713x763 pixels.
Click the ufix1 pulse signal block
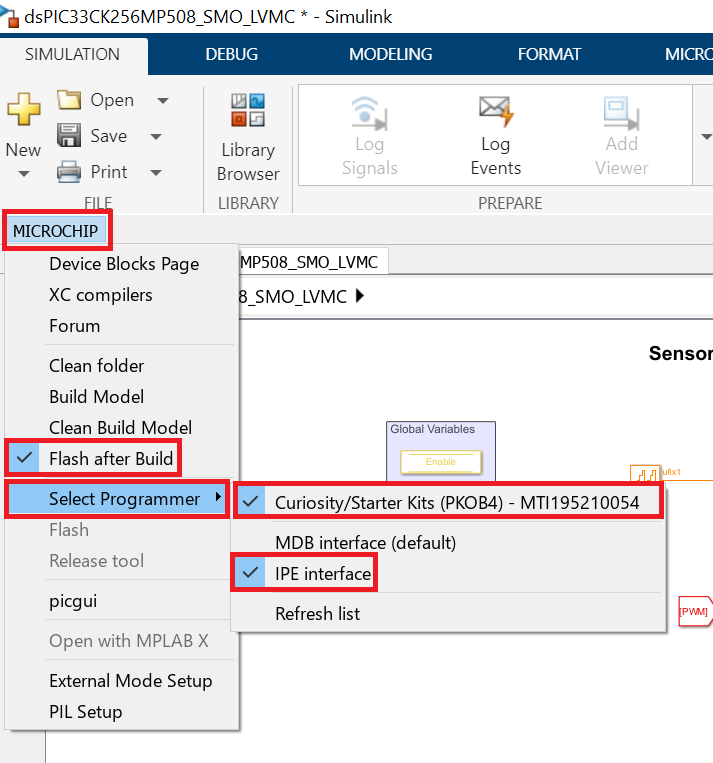[646, 473]
